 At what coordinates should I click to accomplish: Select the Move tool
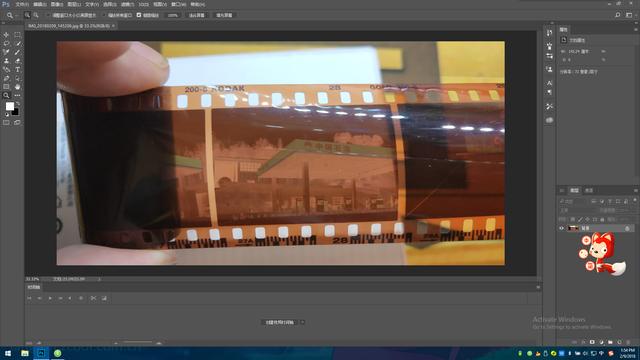pos(6,35)
